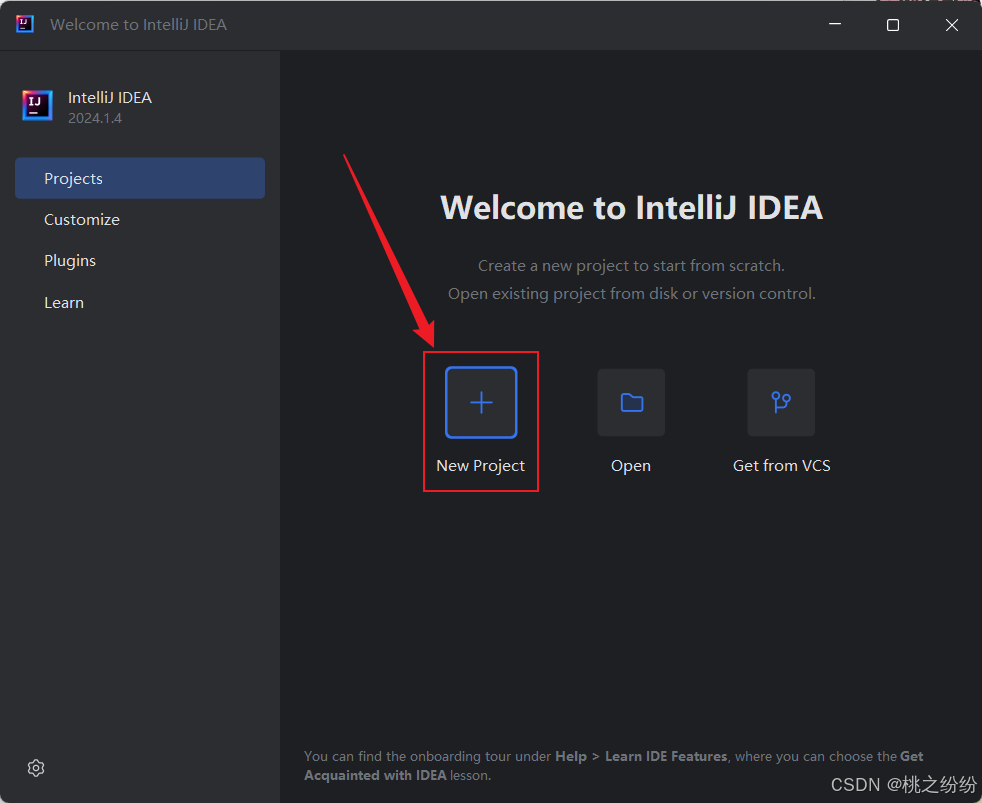Click the Get from VCS branch icon

click(781, 402)
